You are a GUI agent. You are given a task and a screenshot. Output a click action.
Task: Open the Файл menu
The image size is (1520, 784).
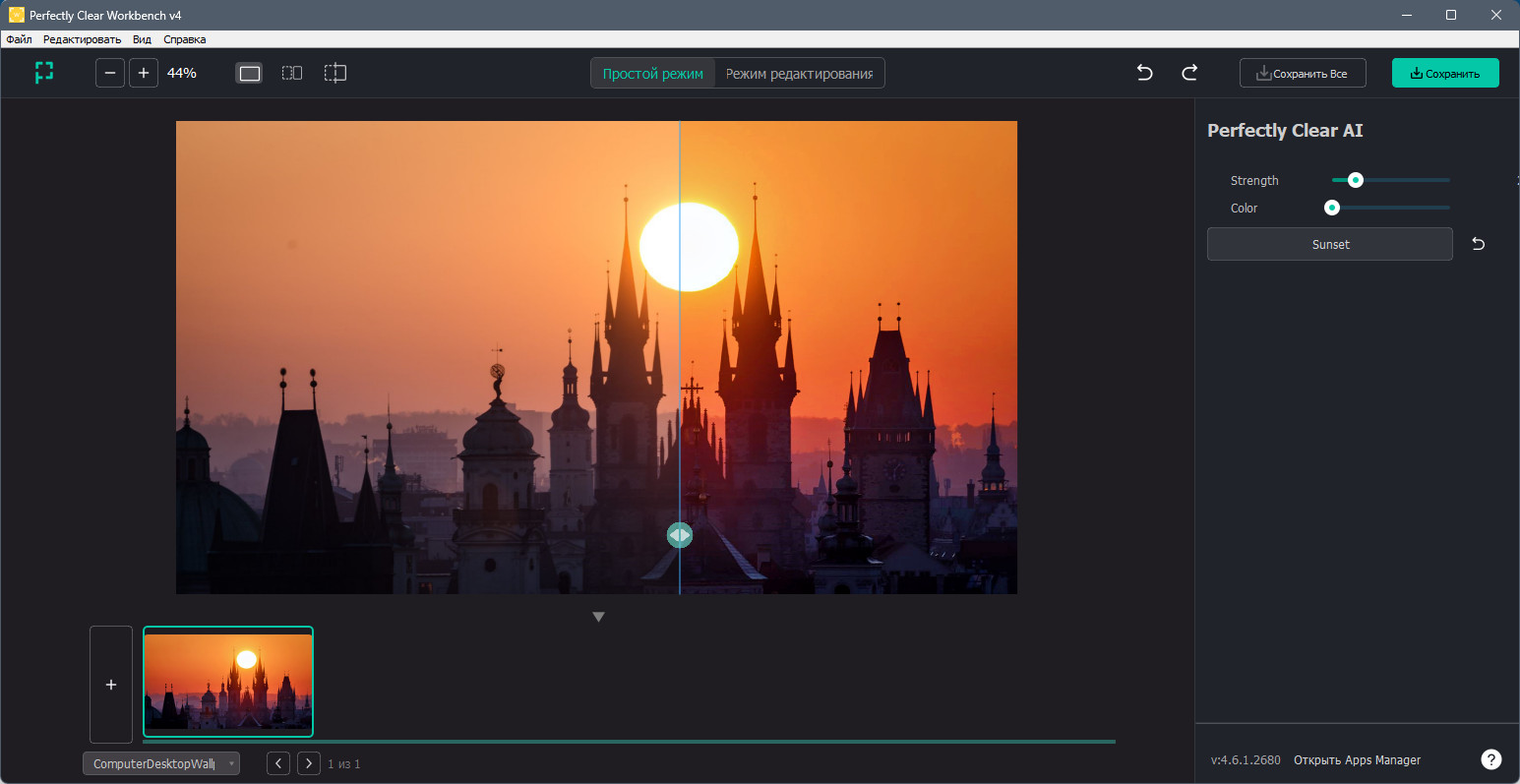[x=19, y=39]
